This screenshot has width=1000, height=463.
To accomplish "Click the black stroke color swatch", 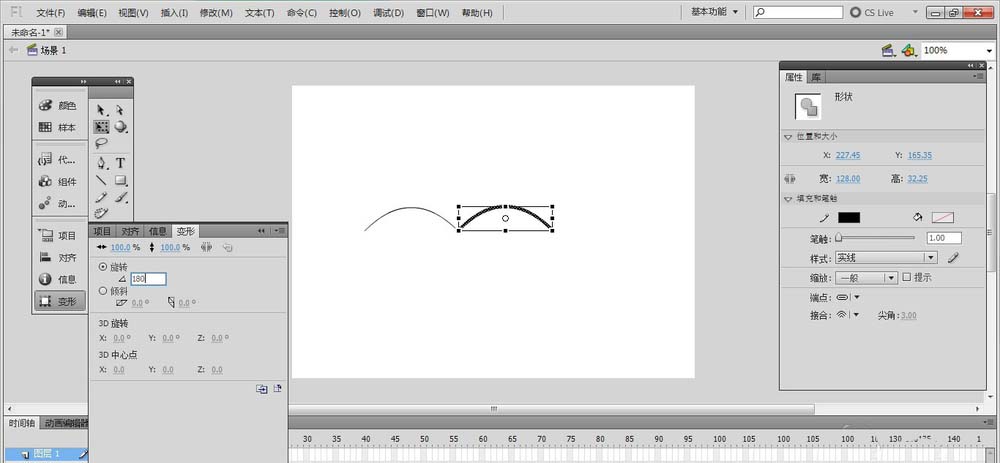I will 848,217.
